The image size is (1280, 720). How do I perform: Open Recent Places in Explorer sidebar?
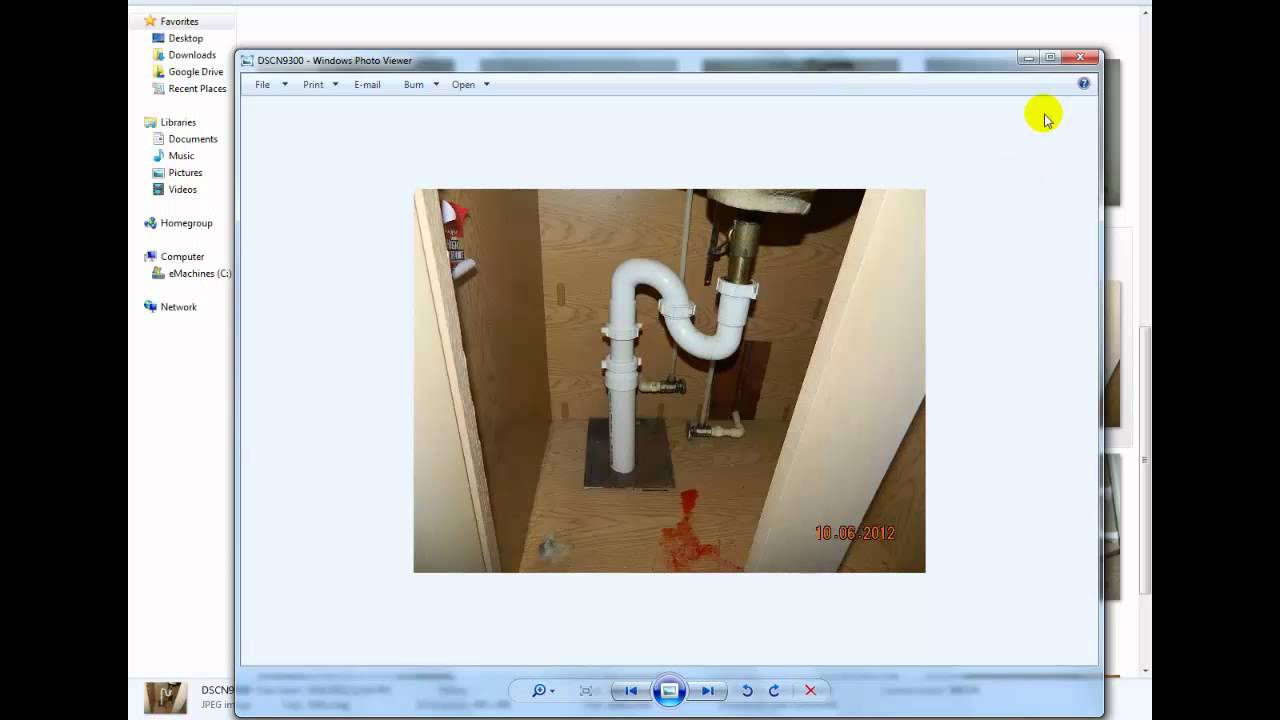click(x=197, y=89)
